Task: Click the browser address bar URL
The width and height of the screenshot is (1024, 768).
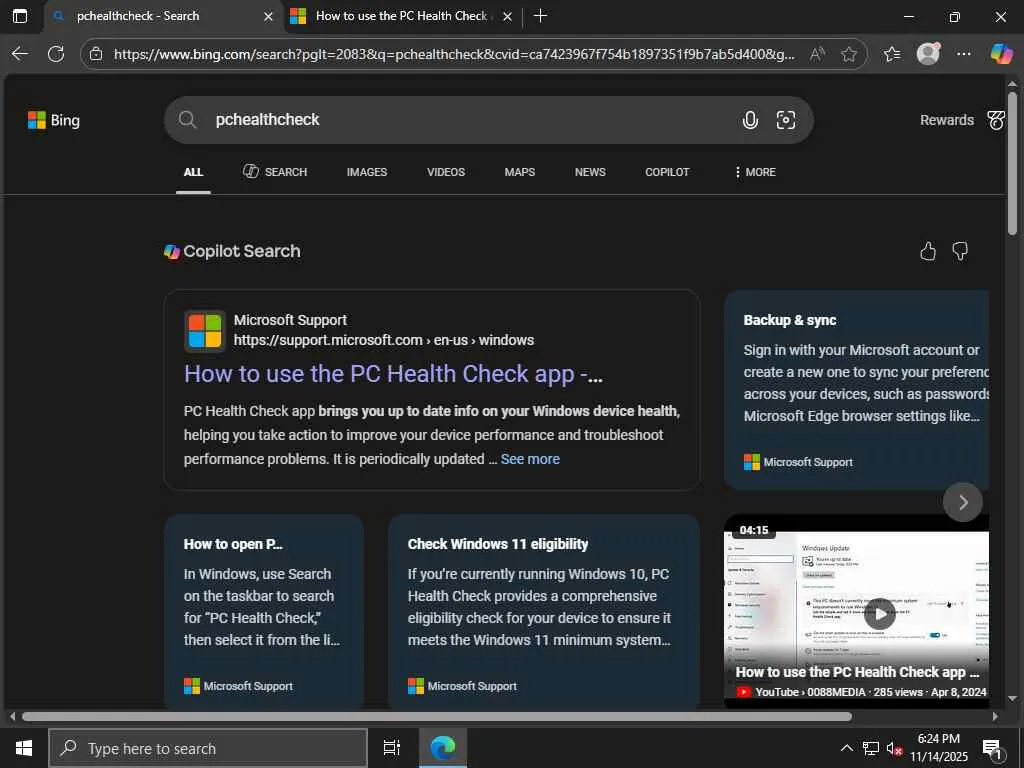Action: click(454, 54)
